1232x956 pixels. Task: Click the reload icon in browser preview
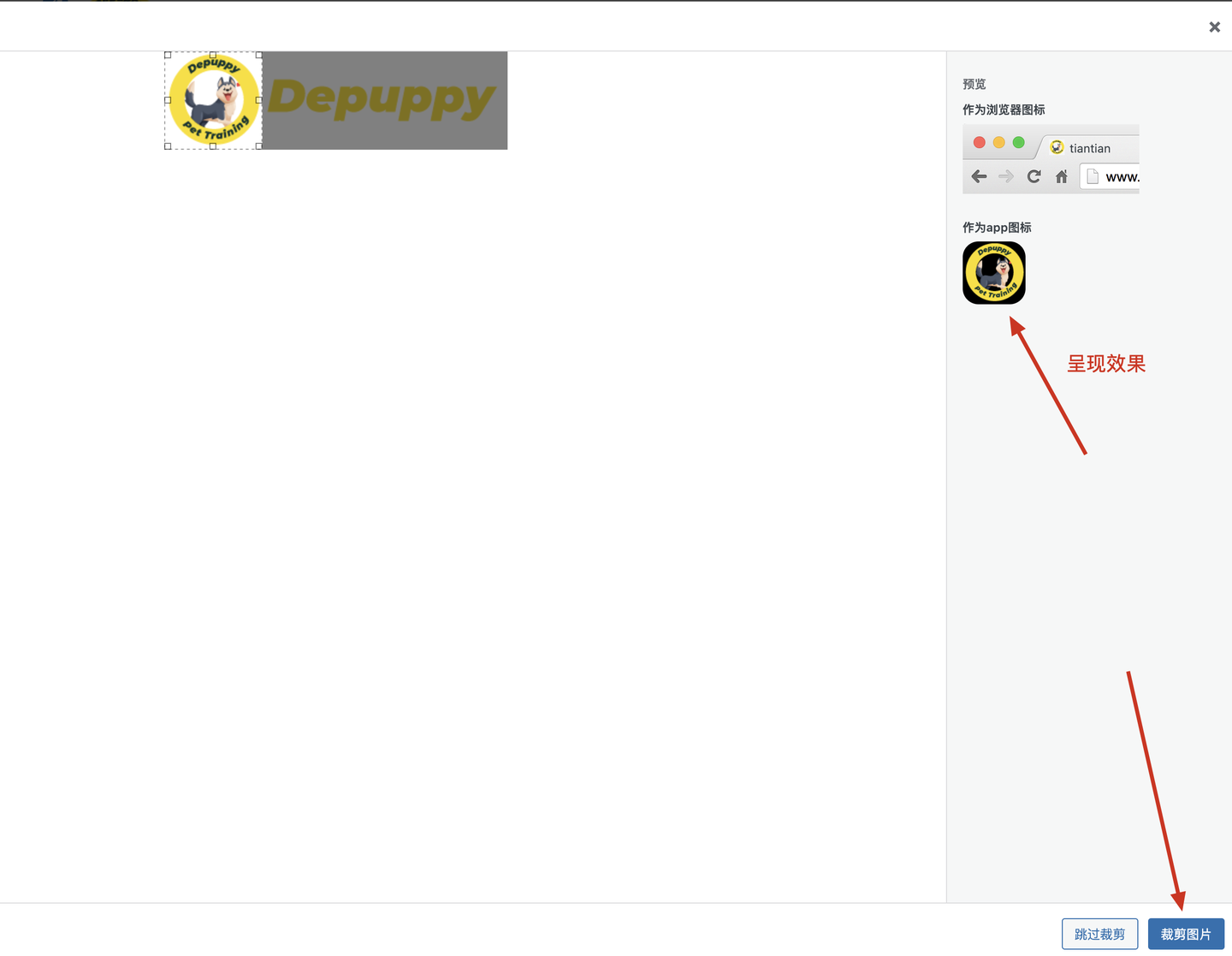coord(1034,176)
